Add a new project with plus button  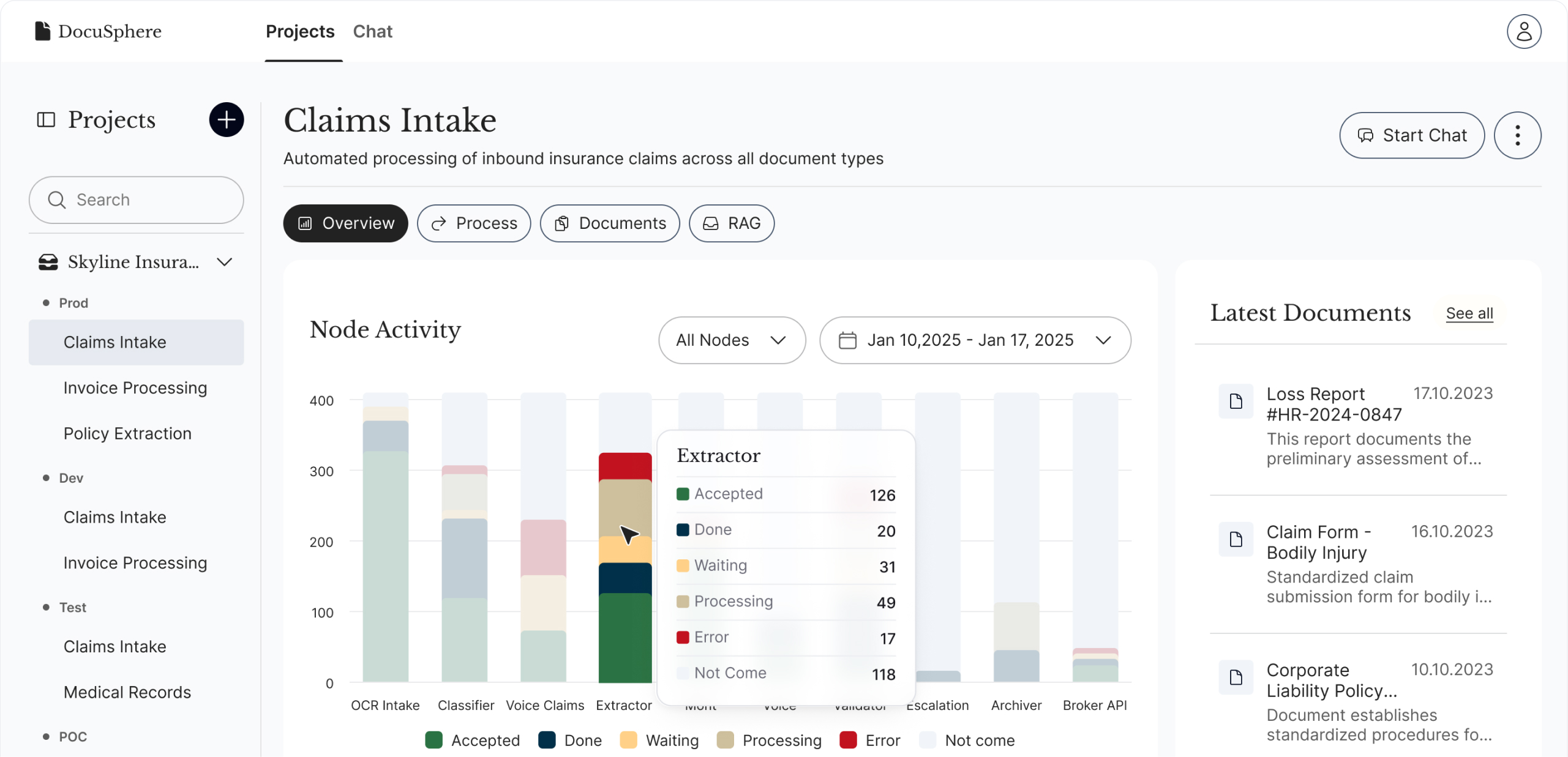pos(227,119)
